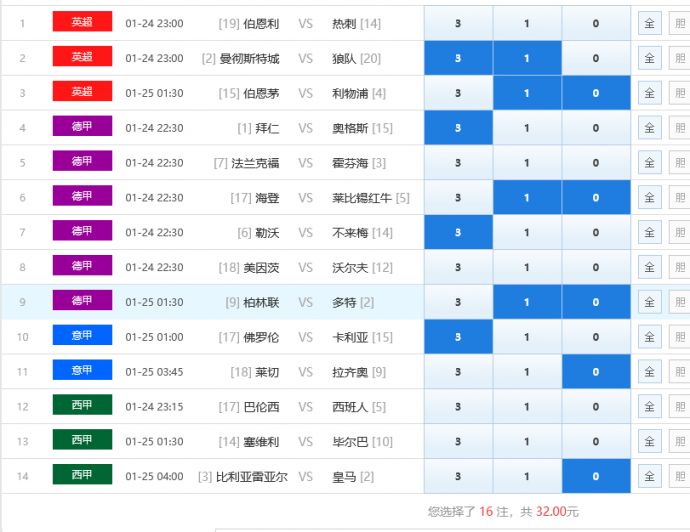Toggle away win (0) for 伯恩茅 vs 利物浦
The width and height of the screenshot is (690, 532).
596,93
